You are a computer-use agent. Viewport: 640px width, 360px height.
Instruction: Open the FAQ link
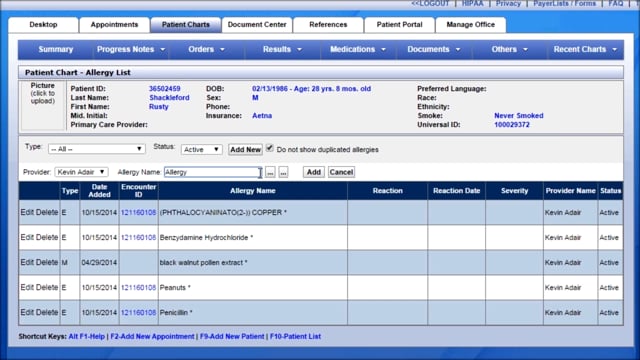(x=616, y=3)
